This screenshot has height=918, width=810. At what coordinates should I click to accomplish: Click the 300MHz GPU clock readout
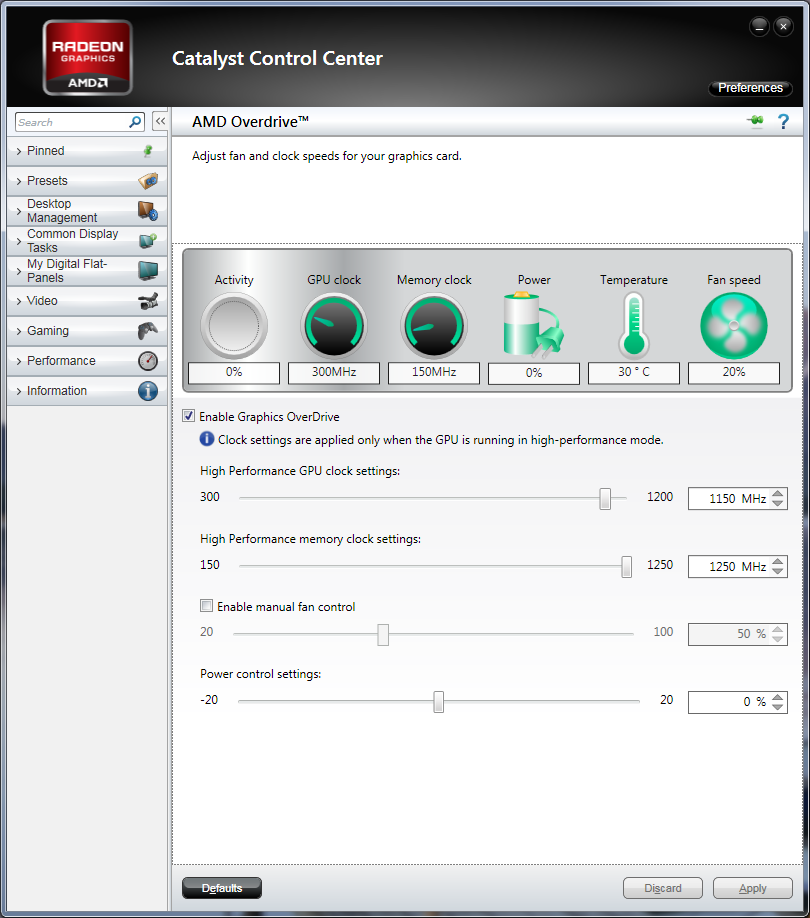[x=334, y=372]
